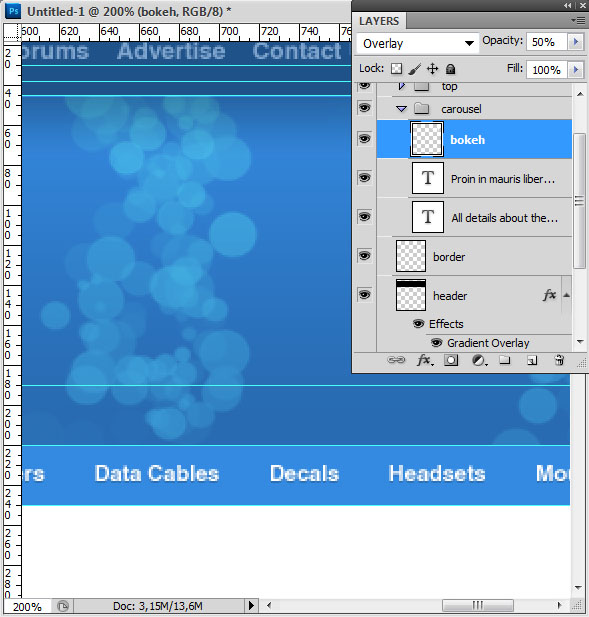Create a new layer

pos(532,360)
